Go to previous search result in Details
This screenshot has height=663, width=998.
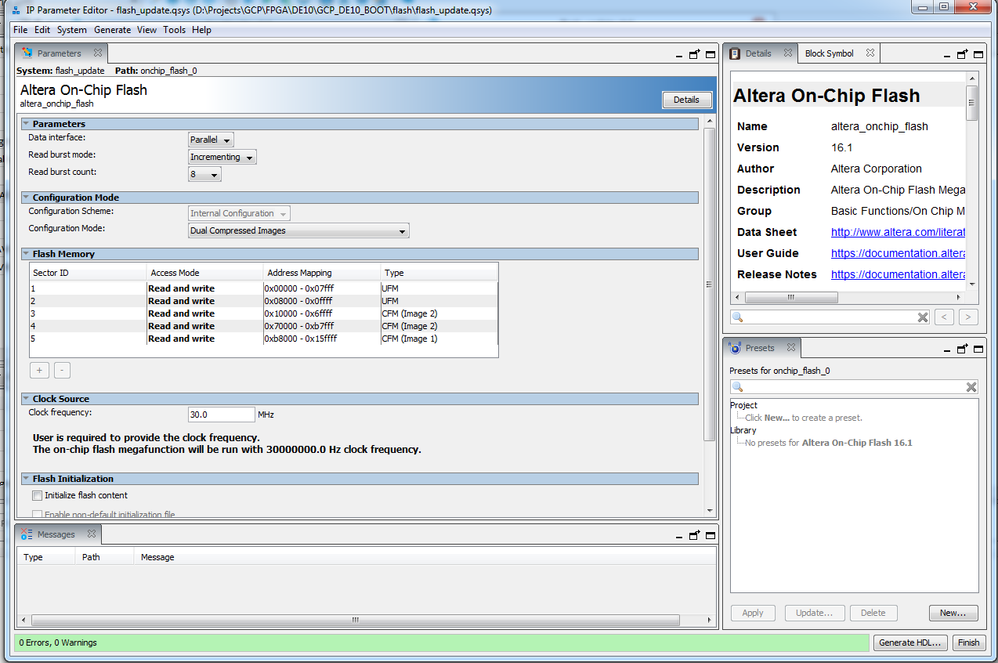pyautogui.click(x=944, y=316)
